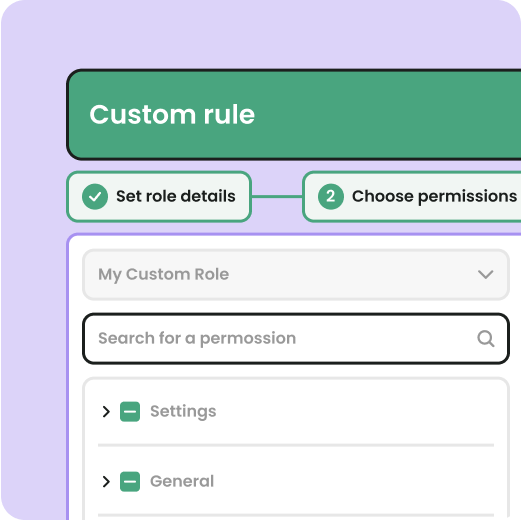521x520 pixels.
Task: Click the divider line below the Settings row
Action: click(x=296, y=445)
